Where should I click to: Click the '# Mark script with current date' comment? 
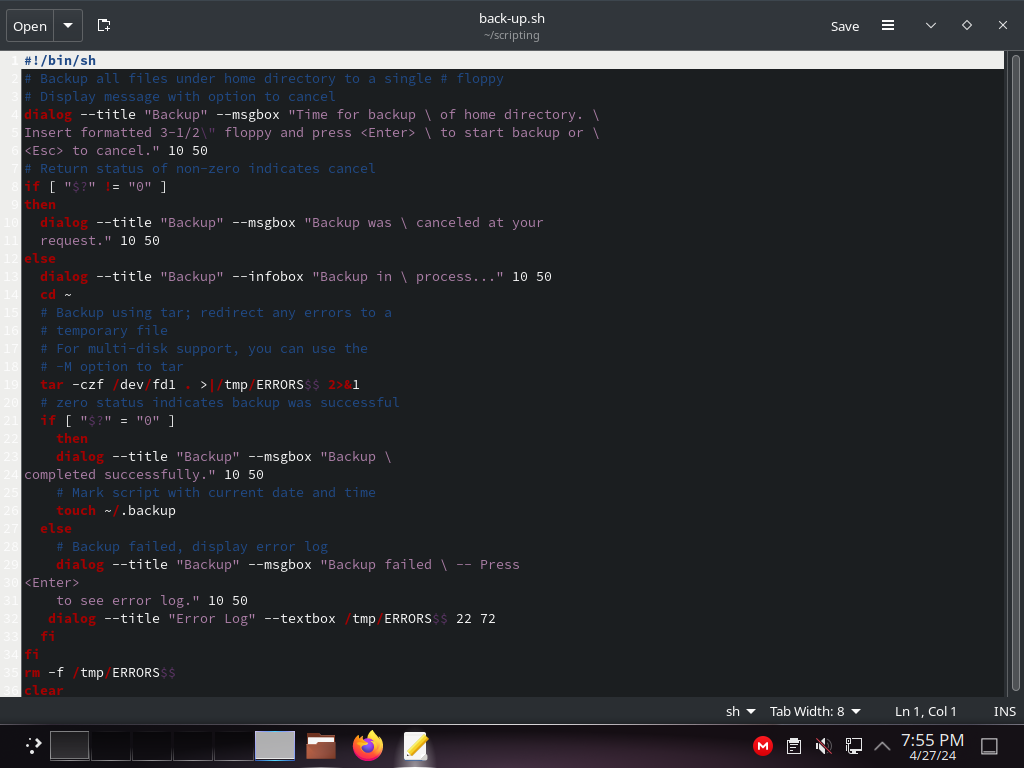click(x=216, y=492)
